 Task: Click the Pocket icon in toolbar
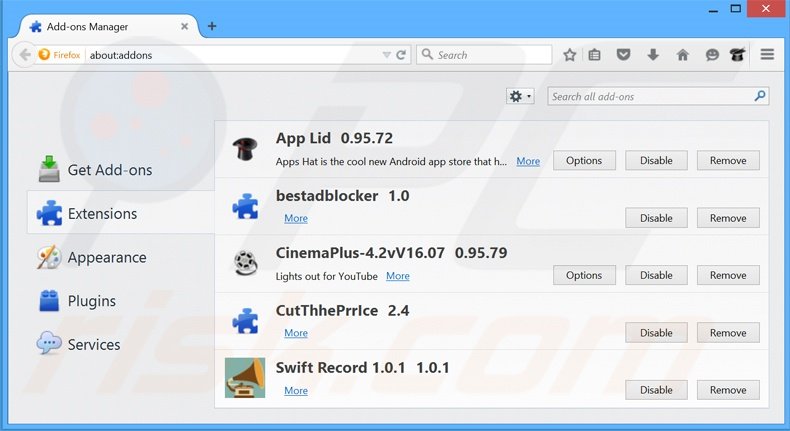(624, 55)
